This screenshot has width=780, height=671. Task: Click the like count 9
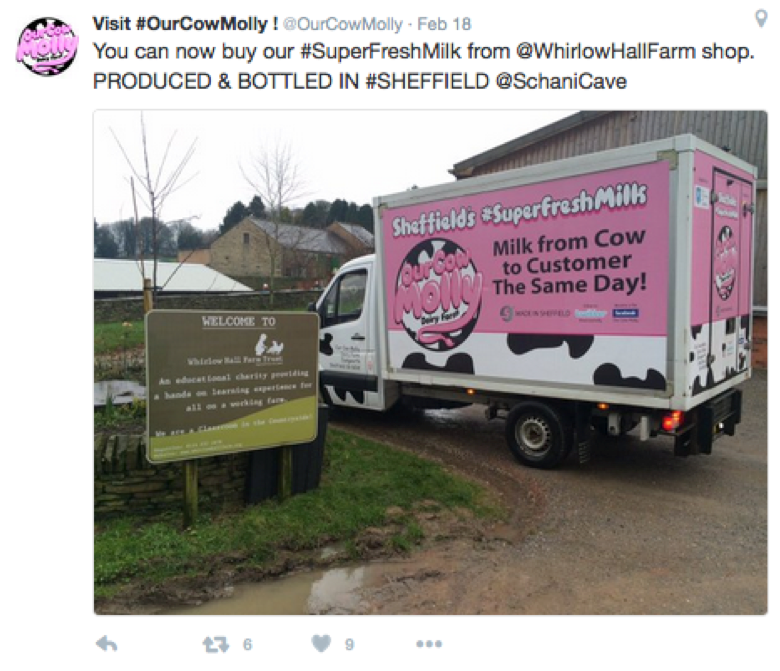tap(350, 645)
